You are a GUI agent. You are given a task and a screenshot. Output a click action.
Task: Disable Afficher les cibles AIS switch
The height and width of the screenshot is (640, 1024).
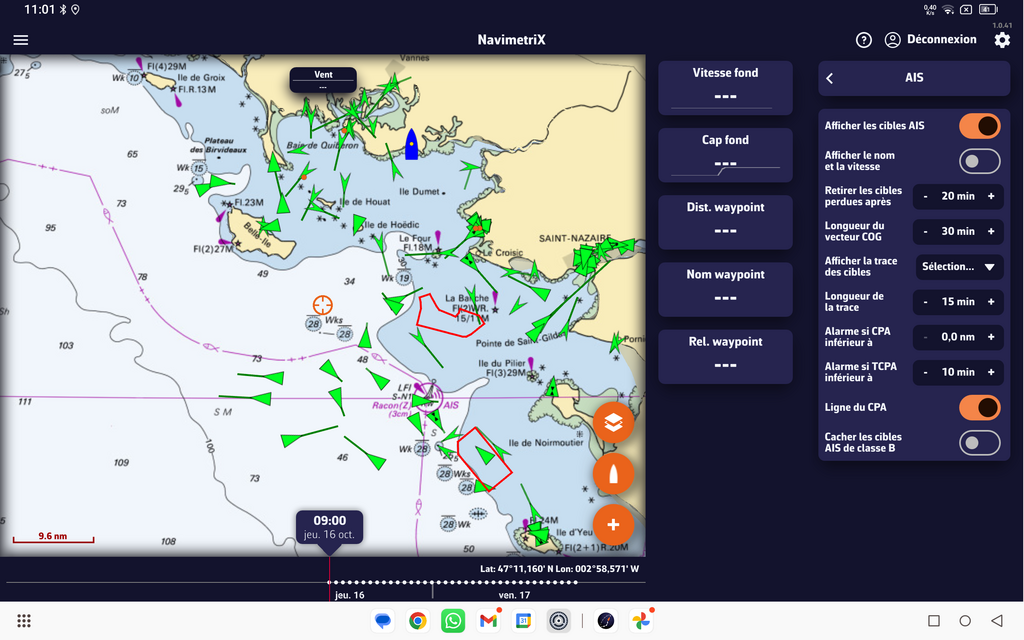979,126
